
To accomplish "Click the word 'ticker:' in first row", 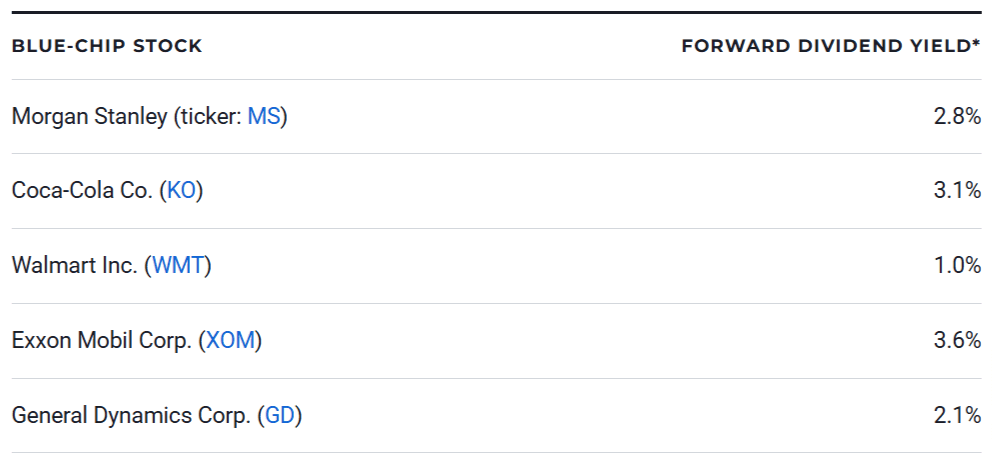I will coord(208,116).
